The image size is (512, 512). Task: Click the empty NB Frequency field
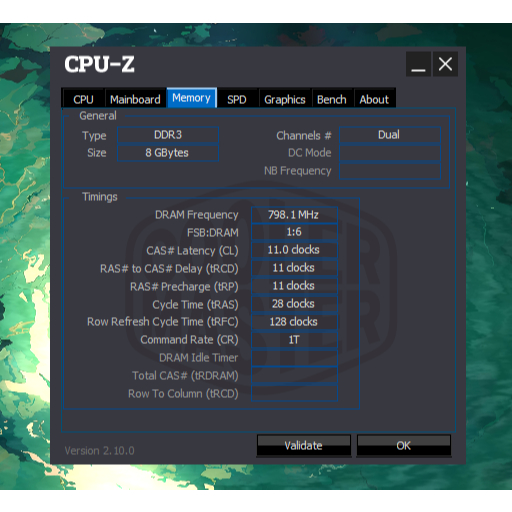(x=390, y=171)
